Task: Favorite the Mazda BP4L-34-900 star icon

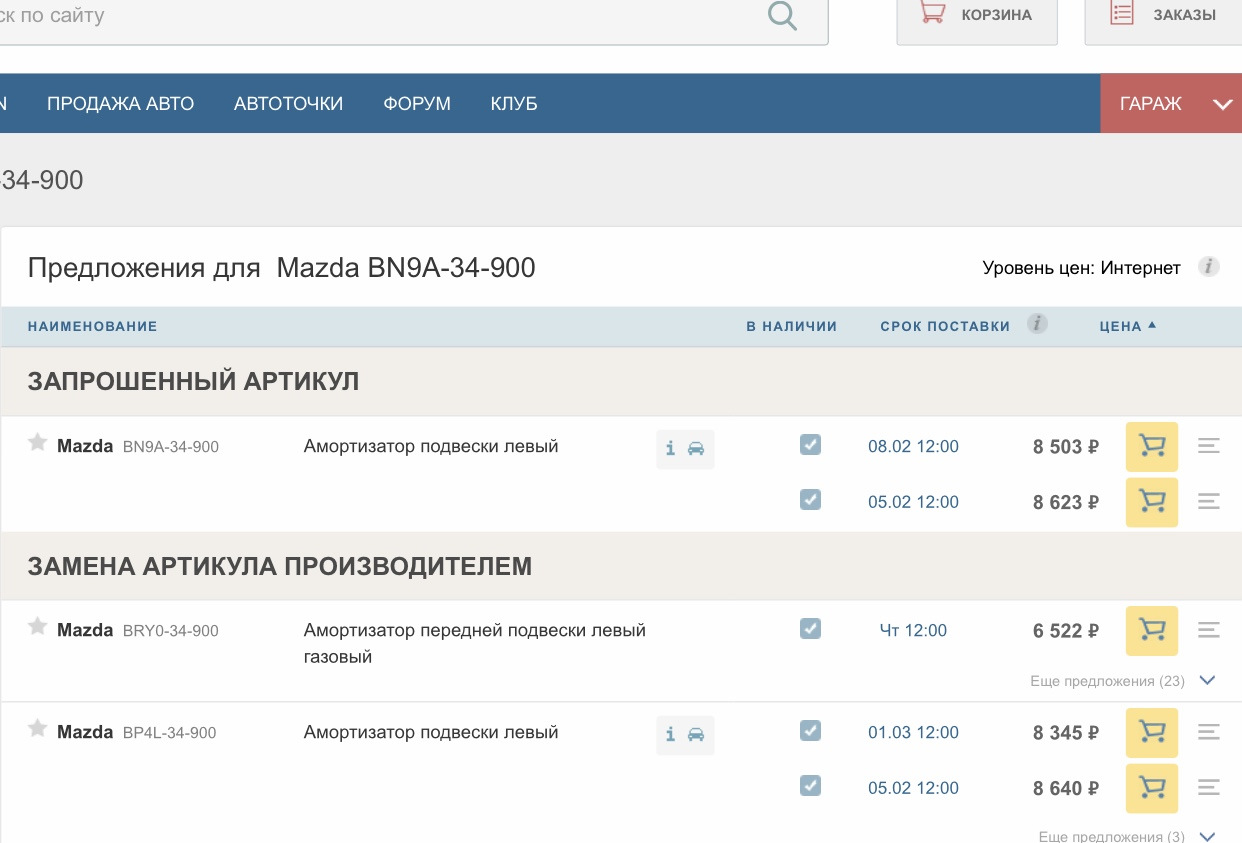Action: 38,729
